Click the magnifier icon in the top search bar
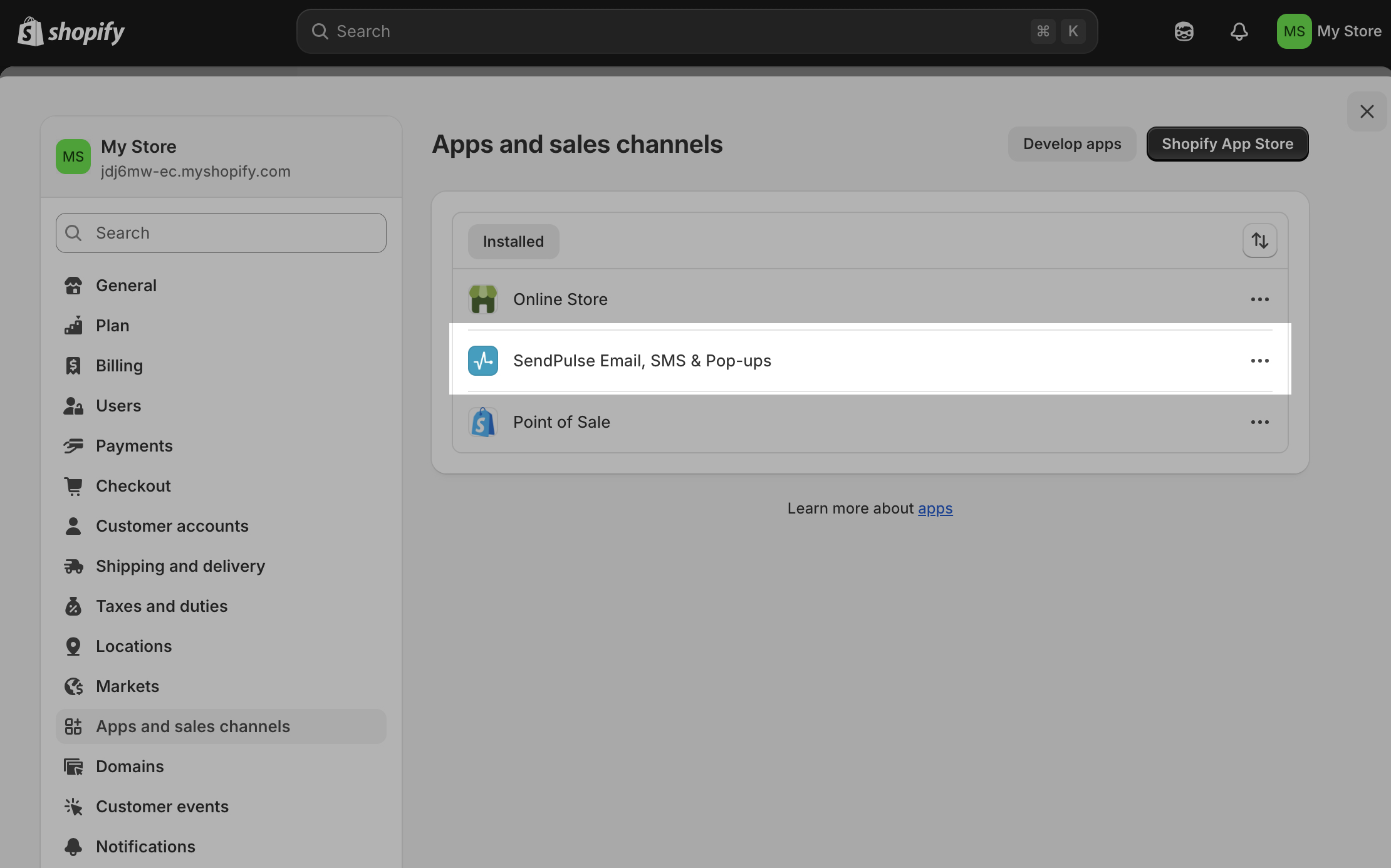 pos(320,31)
